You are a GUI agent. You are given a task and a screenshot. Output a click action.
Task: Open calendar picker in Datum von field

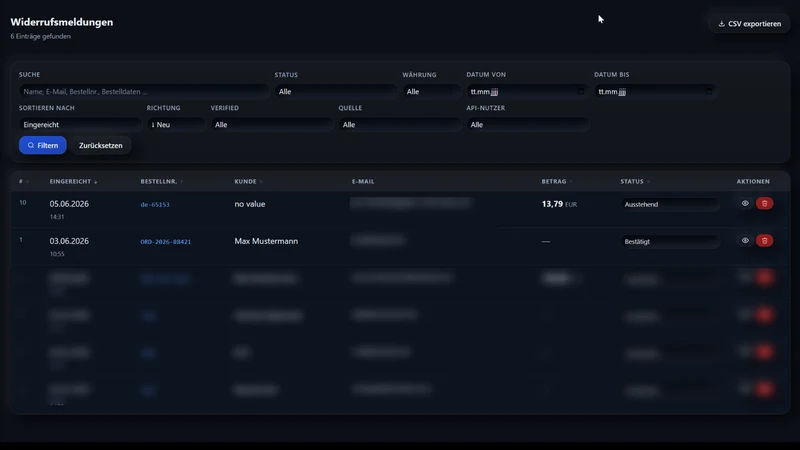[x=581, y=91]
